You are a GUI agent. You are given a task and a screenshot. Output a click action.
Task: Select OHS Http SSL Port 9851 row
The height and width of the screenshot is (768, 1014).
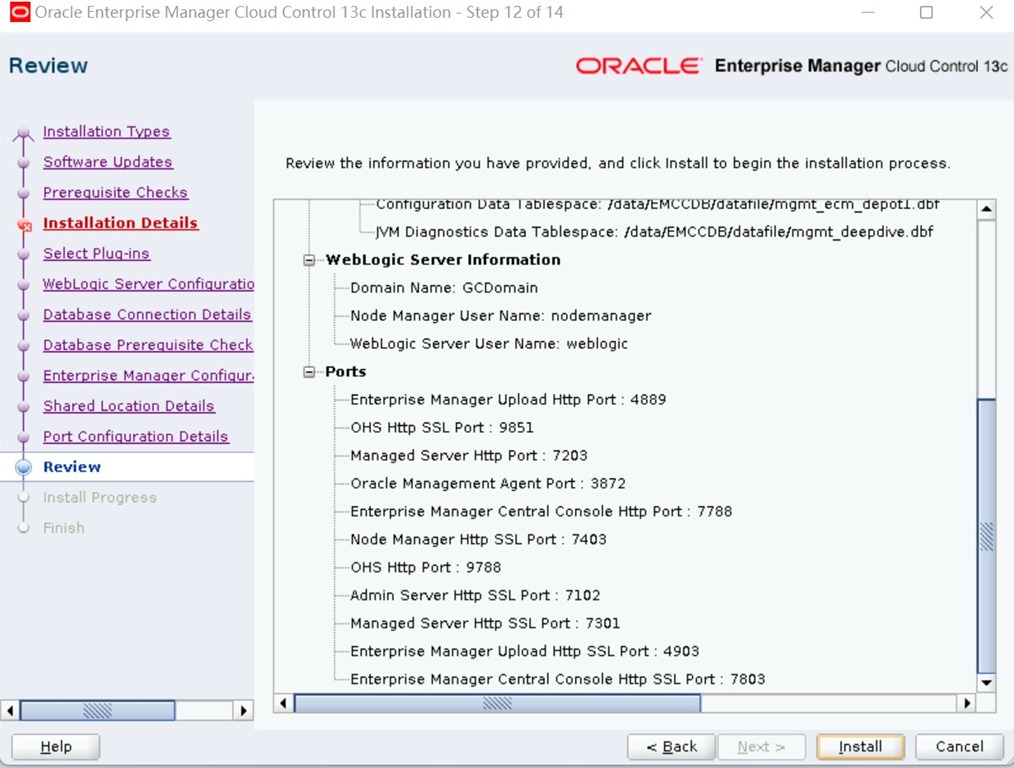(x=442, y=427)
